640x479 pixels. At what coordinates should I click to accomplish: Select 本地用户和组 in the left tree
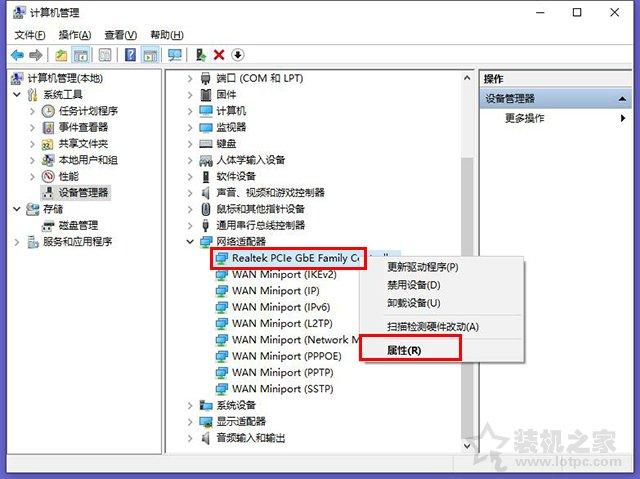pyautogui.click(x=88, y=160)
